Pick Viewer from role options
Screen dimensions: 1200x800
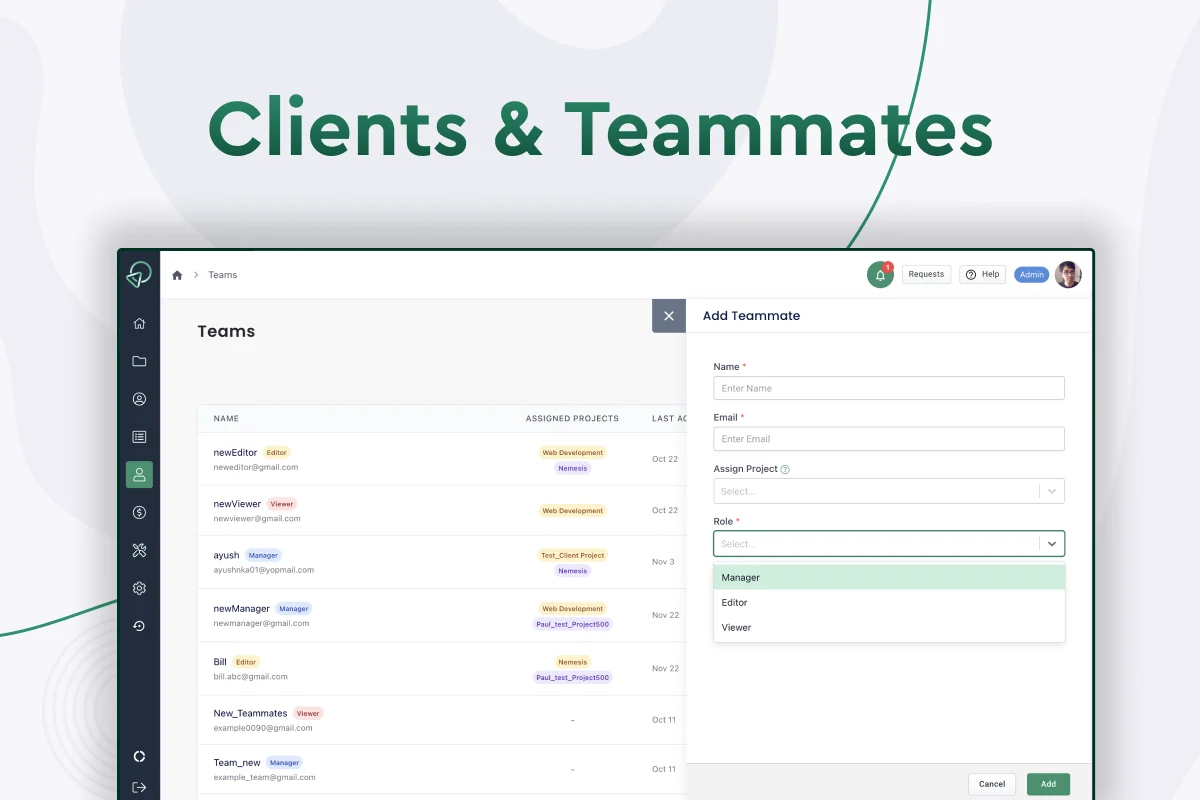(889, 628)
